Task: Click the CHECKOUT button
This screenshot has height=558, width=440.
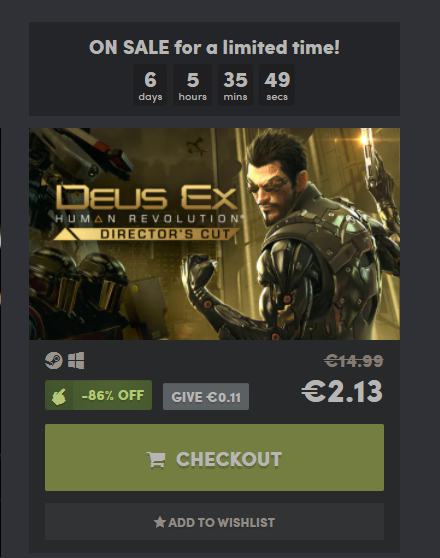Action: pyautogui.click(x=214, y=458)
